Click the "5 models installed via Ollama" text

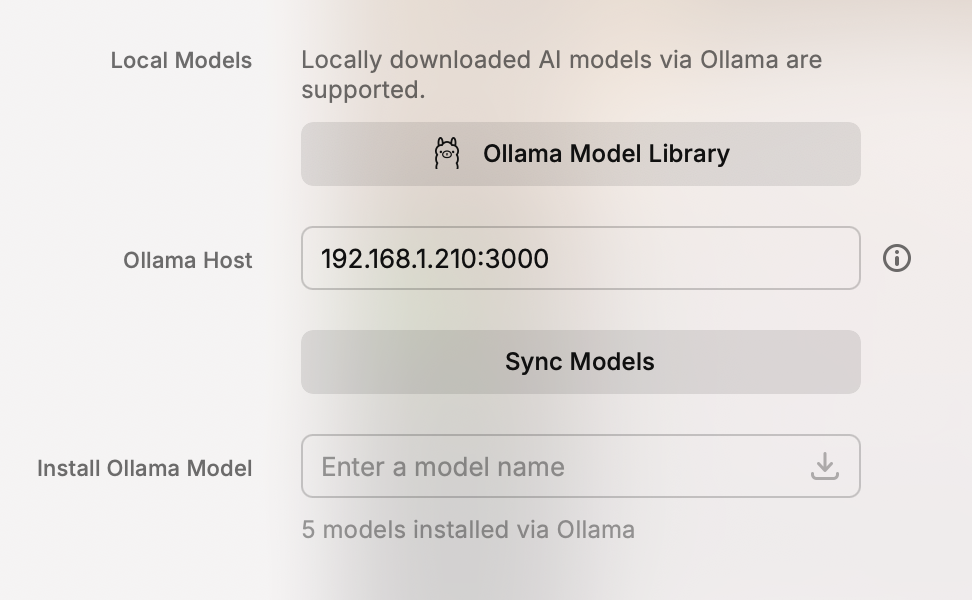[468, 530]
